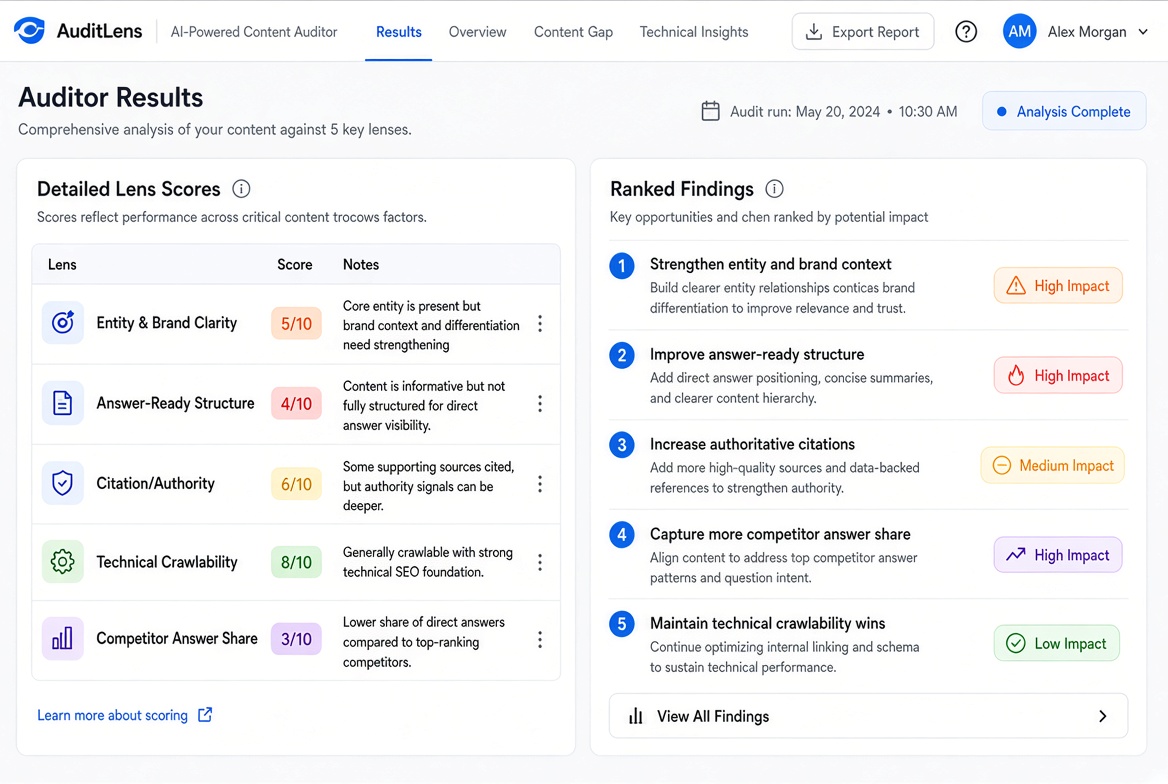Click the High Impact badge for answer-ready structure
The image size is (1168, 784).
point(1058,376)
